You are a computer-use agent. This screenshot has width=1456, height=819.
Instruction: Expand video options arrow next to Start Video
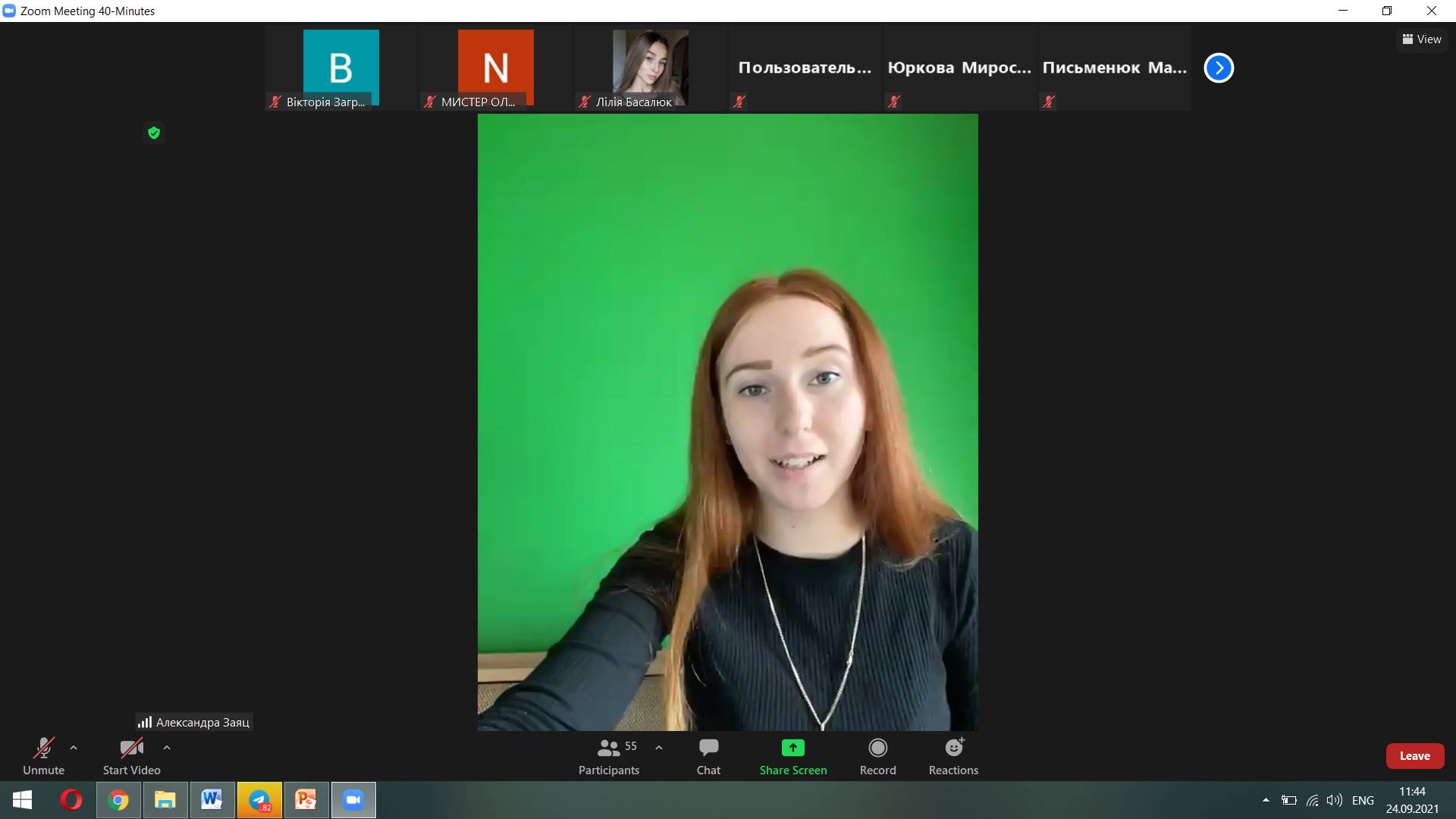(x=167, y=748)
